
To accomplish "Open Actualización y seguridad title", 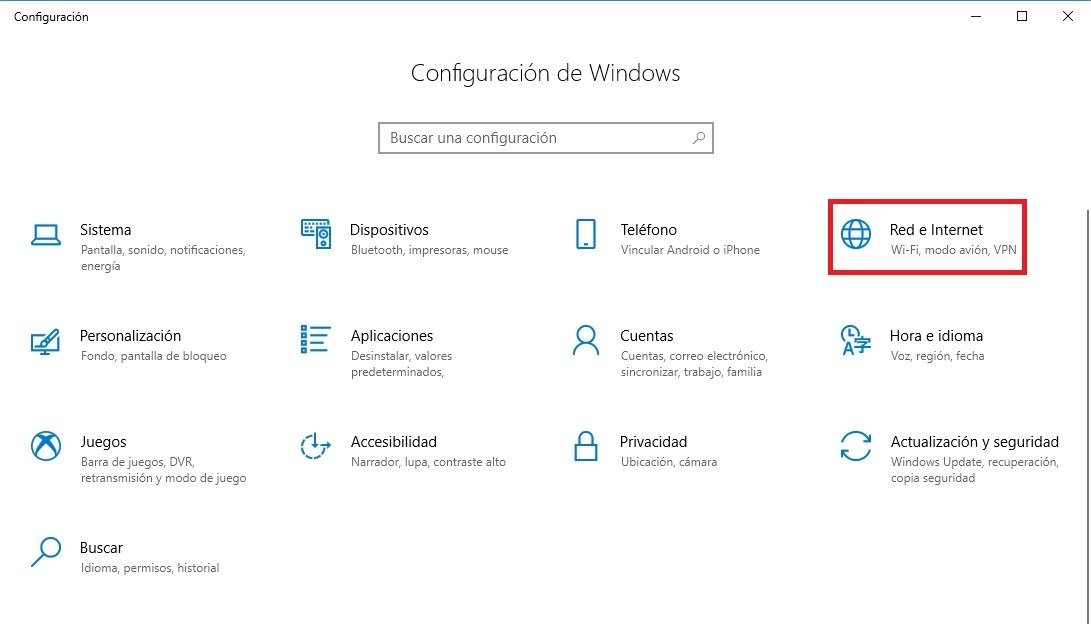I will tap(974, 442).
